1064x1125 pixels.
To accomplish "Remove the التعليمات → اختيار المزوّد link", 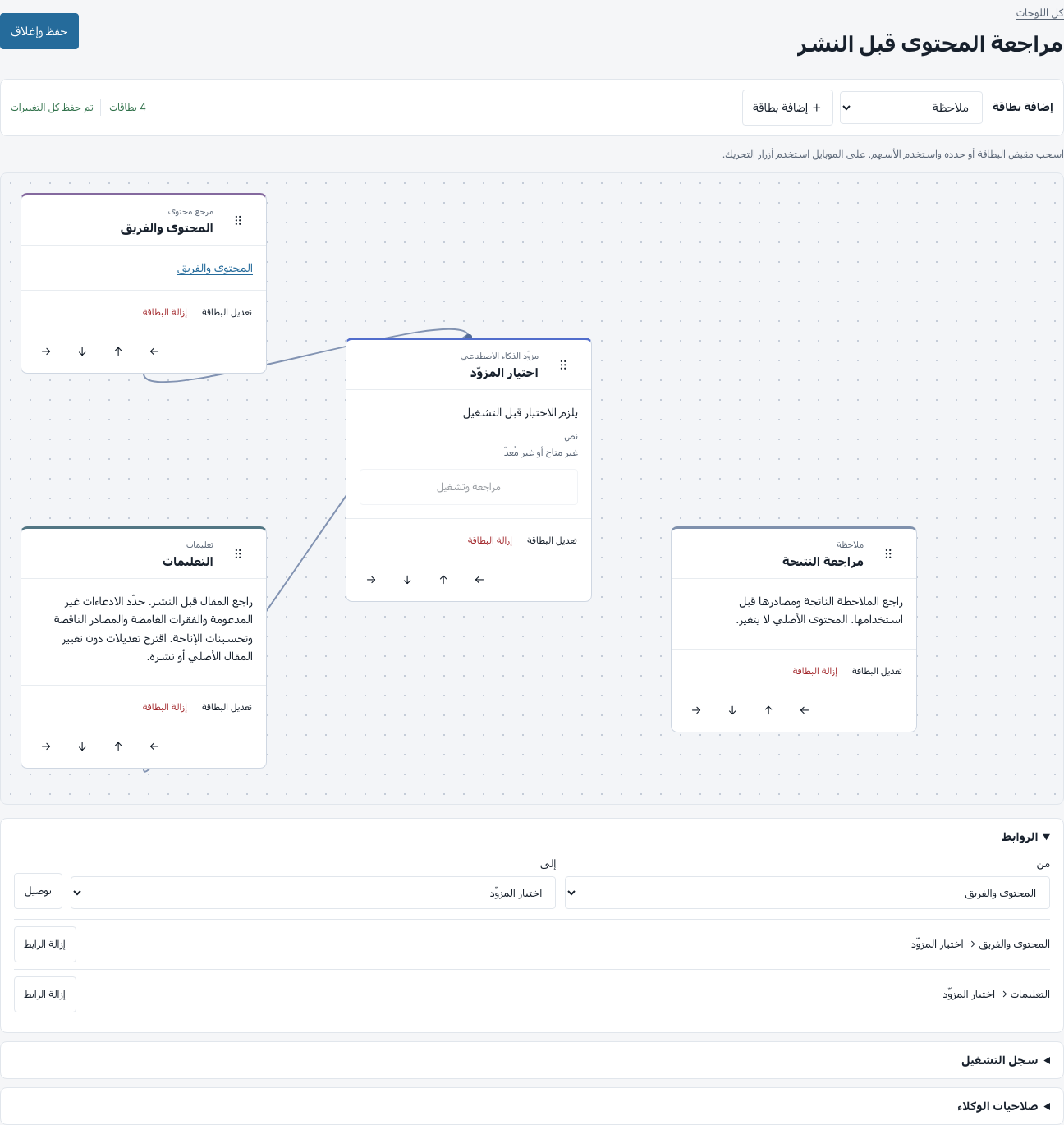I will (45, 994).
